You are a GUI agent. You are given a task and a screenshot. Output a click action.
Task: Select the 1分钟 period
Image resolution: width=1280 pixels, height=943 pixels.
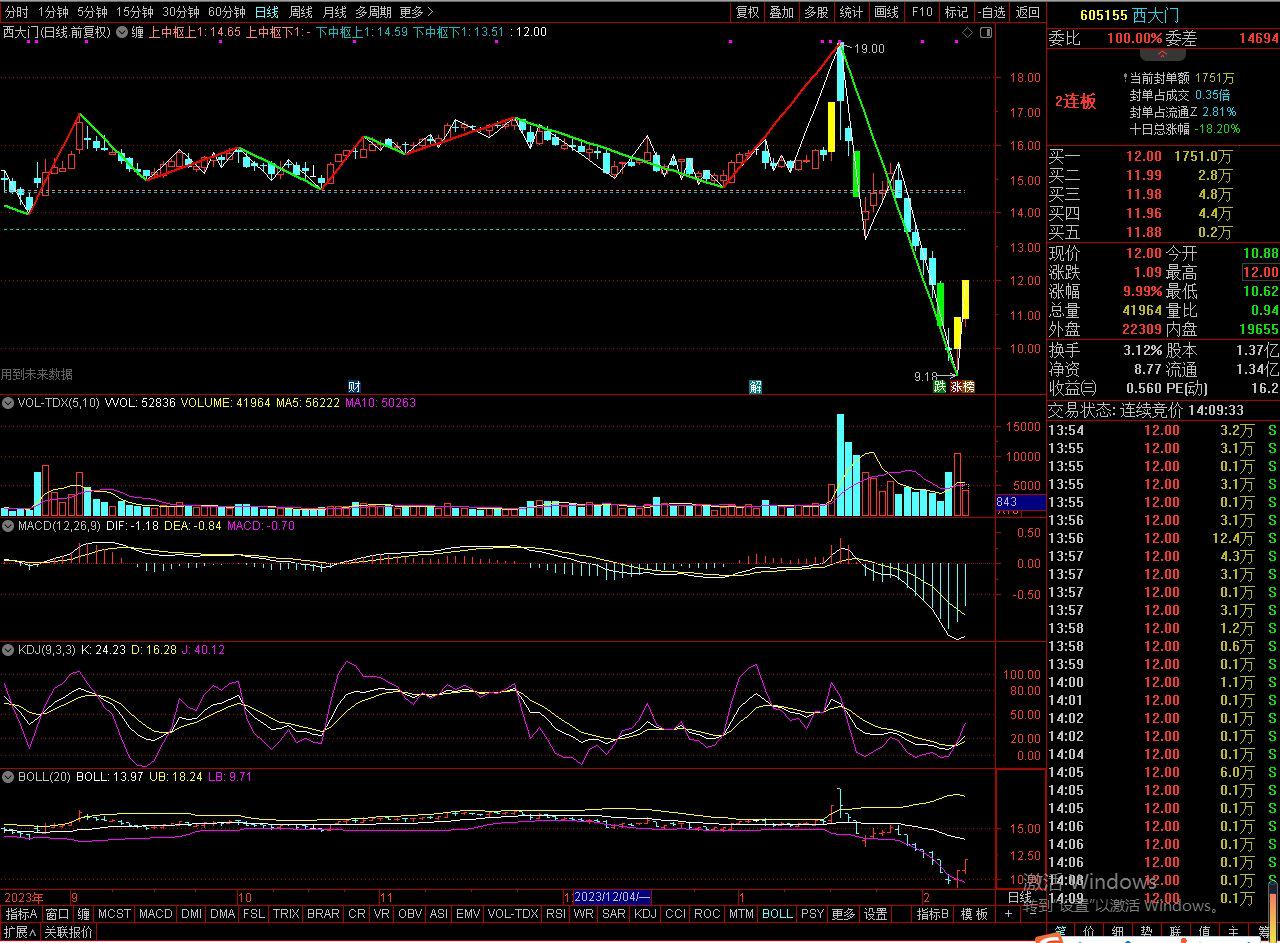[x=53, y=12]
